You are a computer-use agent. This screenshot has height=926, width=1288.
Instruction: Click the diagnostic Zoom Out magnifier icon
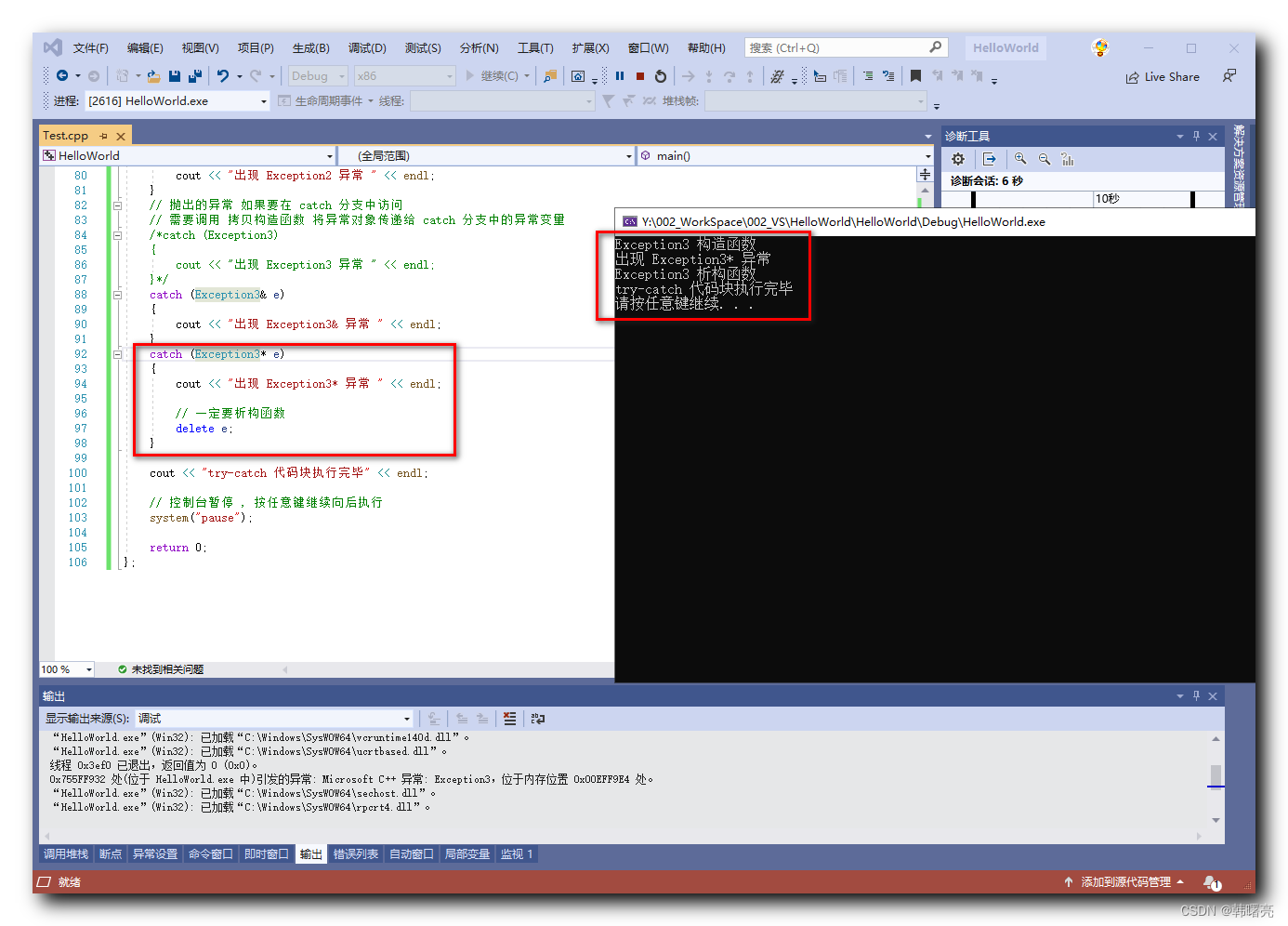[1045, 159]
